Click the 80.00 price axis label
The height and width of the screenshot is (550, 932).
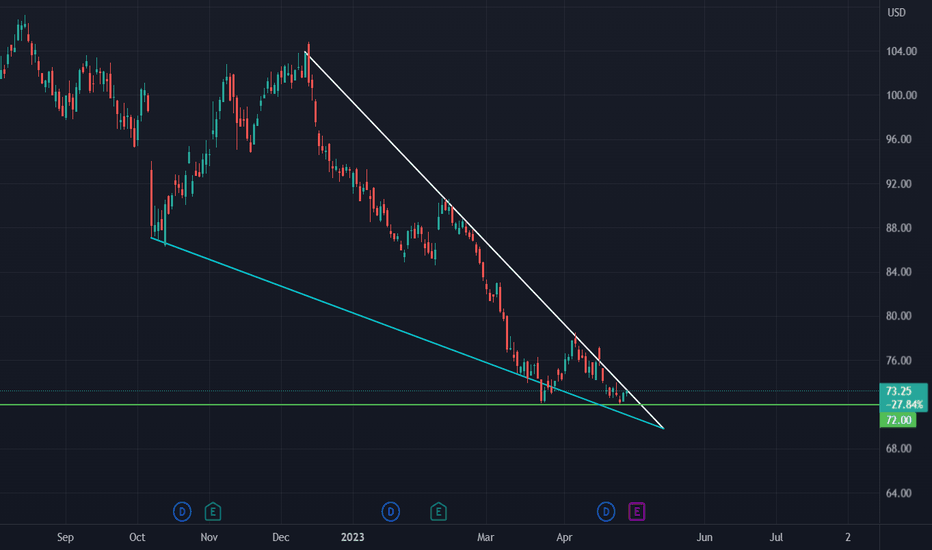pos(898,316)
